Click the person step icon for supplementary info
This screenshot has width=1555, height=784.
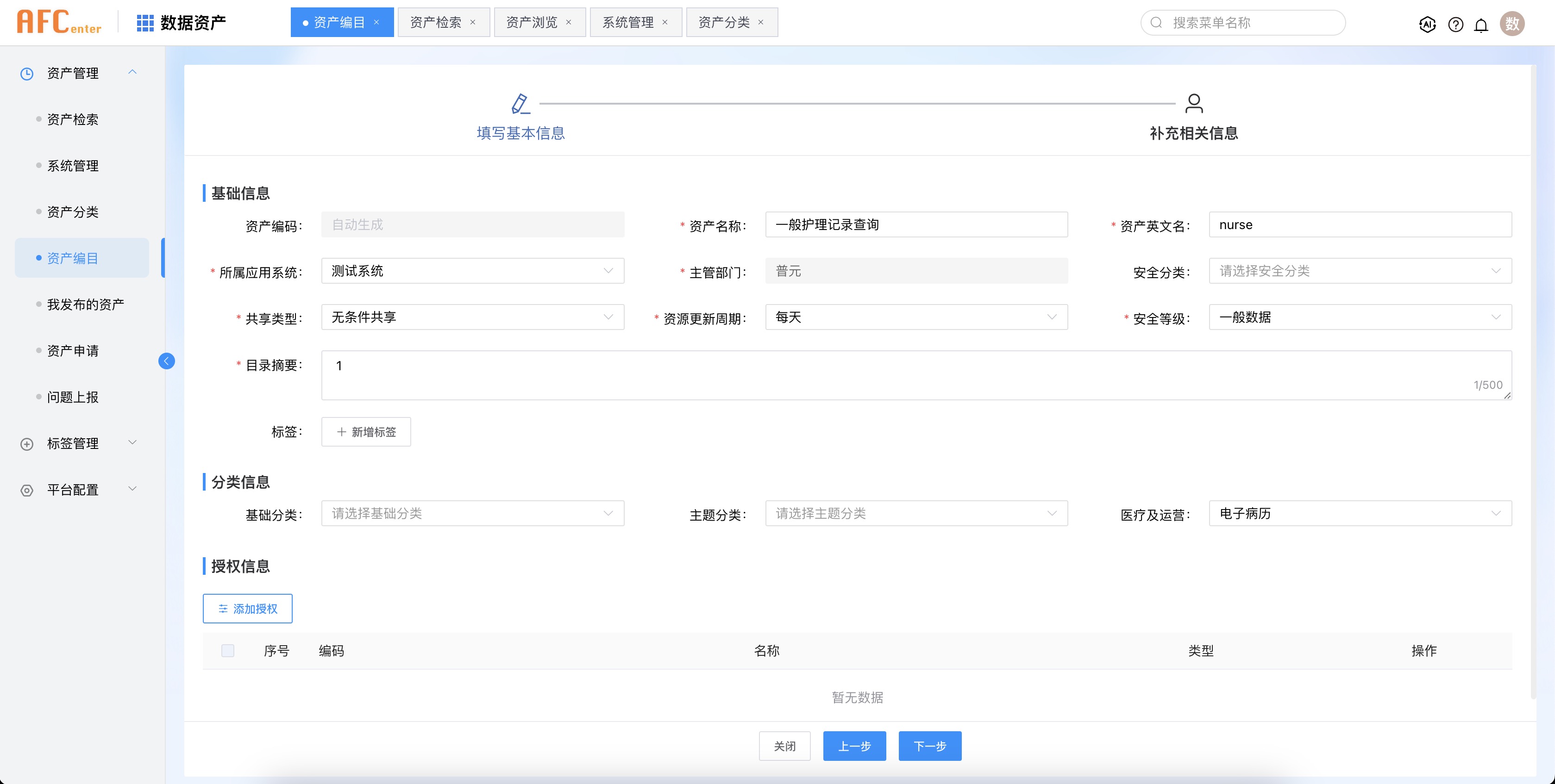[x=1193, y=103]
